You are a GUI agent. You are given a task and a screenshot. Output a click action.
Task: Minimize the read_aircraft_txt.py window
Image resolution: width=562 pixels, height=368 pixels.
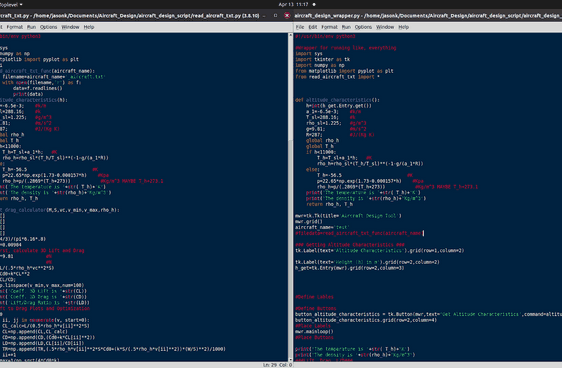click(265, 16)
